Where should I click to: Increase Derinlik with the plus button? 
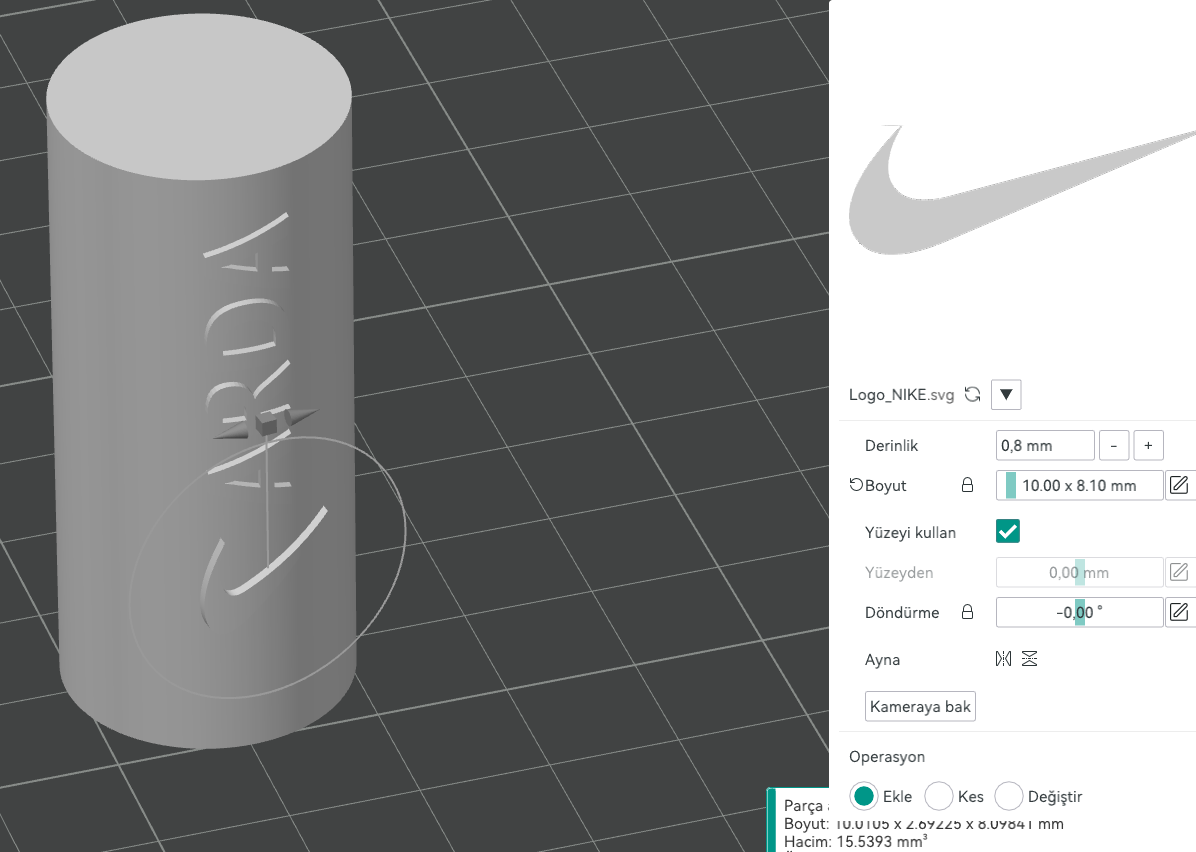tap(1148, 446)
